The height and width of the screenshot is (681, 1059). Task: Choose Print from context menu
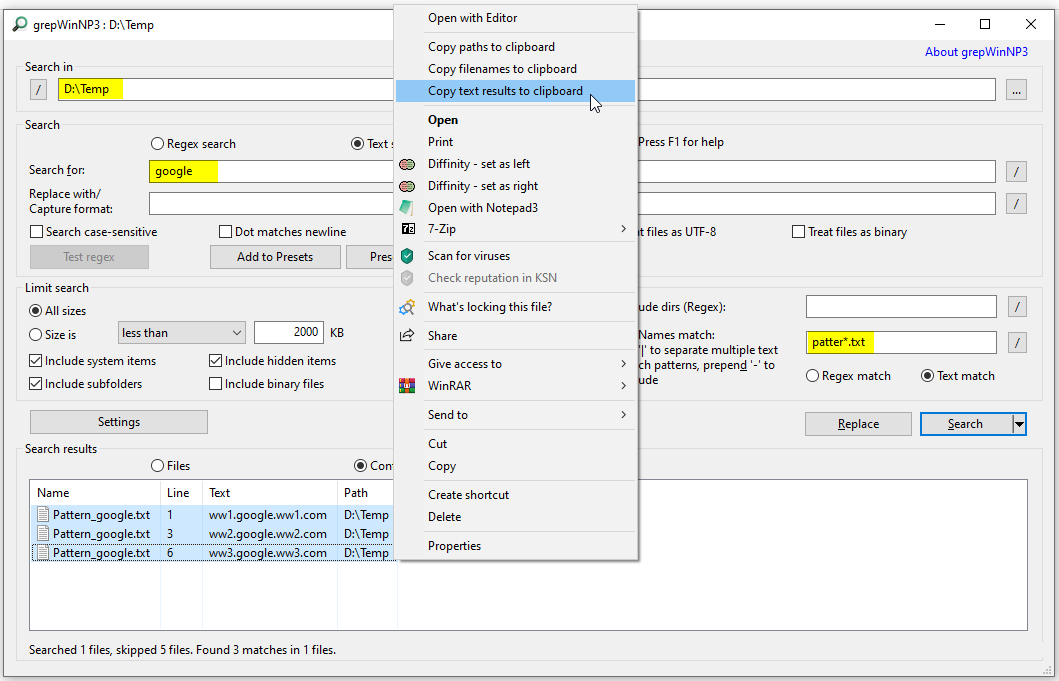click(516, 142)
